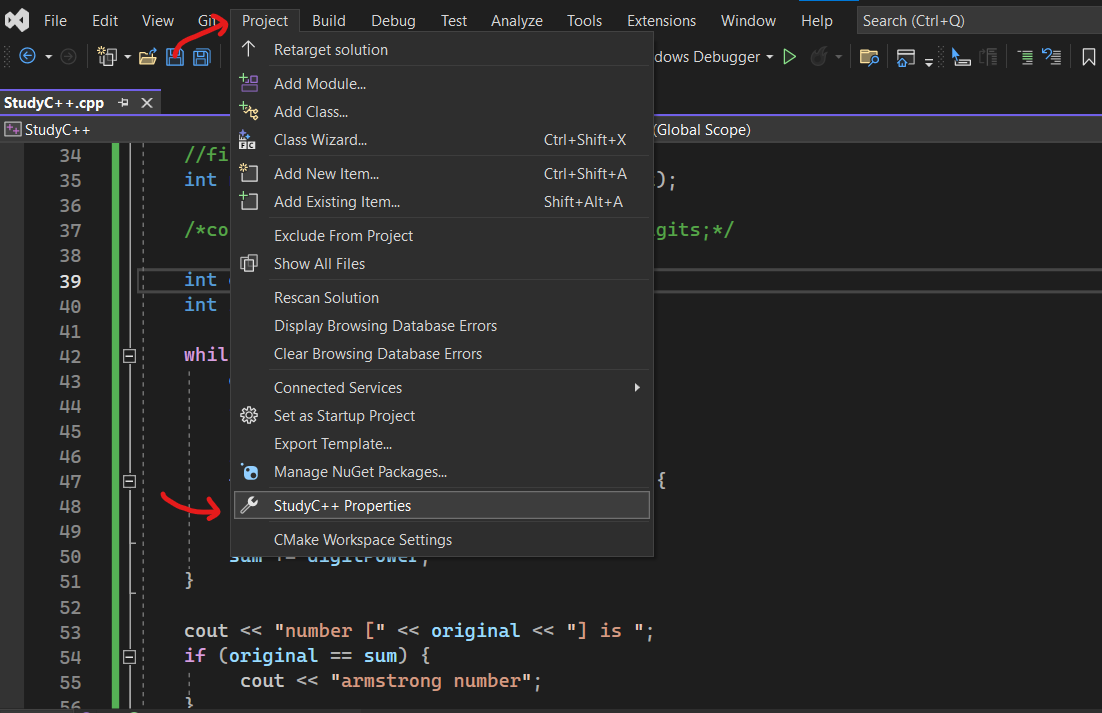Open the Edit menu
Viewport: 1102px width, 713px height.
(105, 21)
